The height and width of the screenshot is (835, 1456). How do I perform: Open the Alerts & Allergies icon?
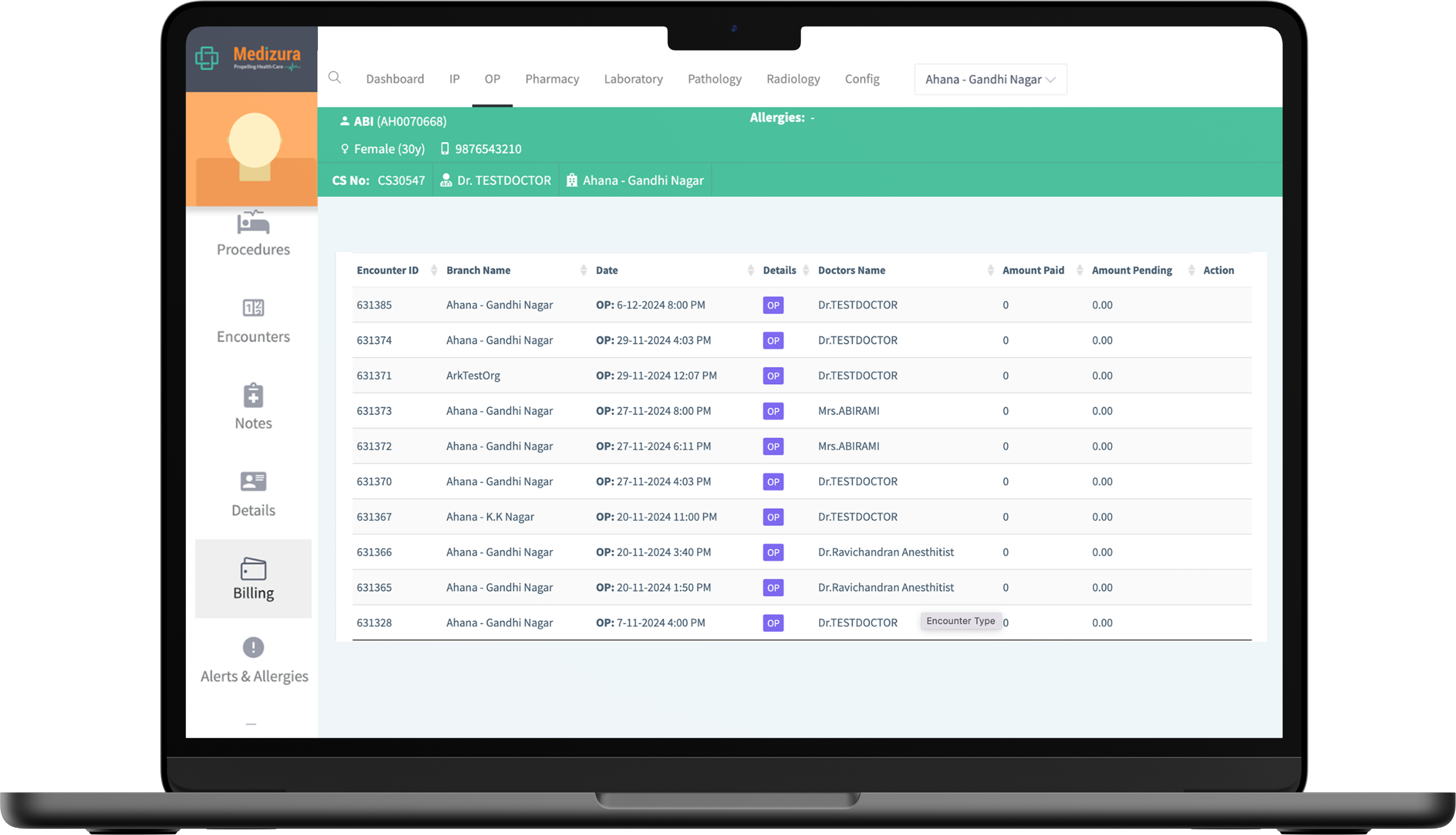pyautogui.click(x=252, y=648)
